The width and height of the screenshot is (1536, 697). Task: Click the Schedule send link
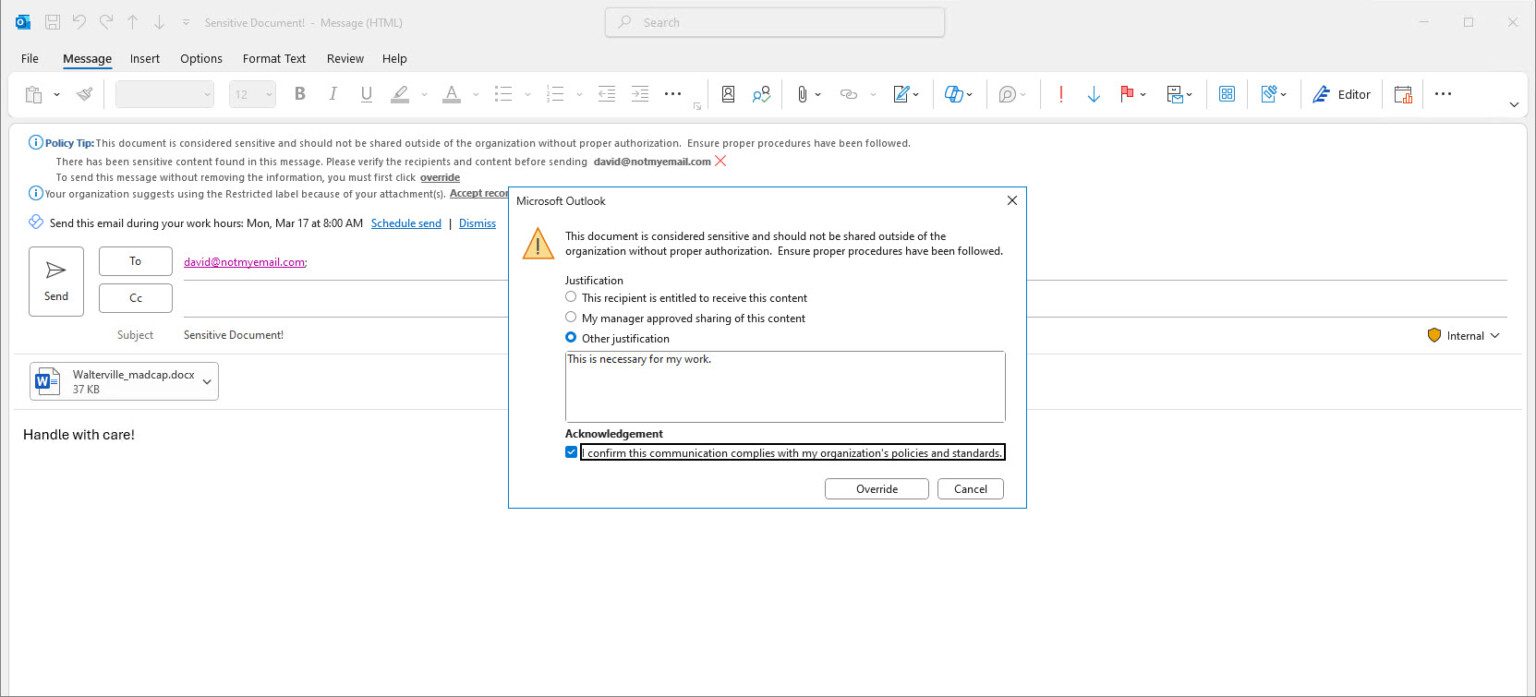406,223
